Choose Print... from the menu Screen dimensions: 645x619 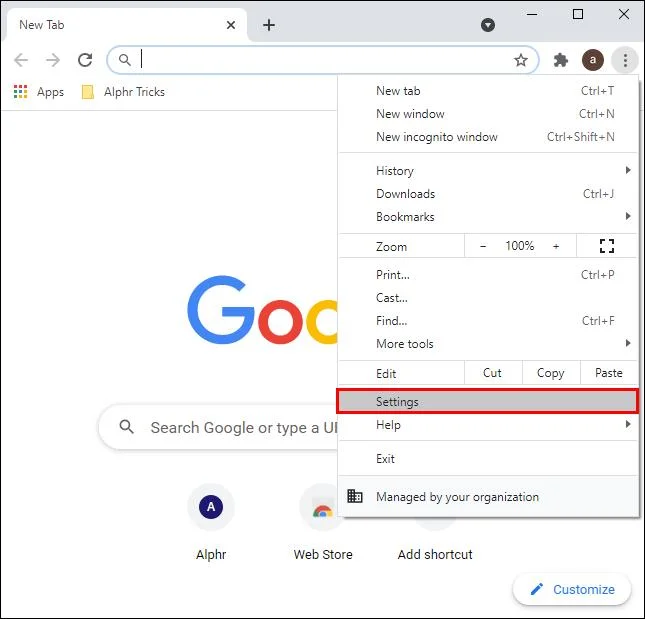pyautogui.click(x=488, y=274)
